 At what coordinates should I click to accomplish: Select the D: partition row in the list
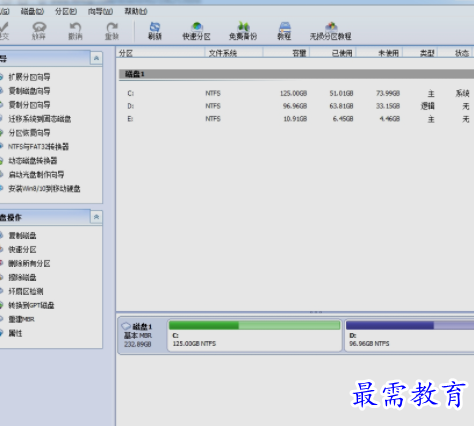(296, 106)
